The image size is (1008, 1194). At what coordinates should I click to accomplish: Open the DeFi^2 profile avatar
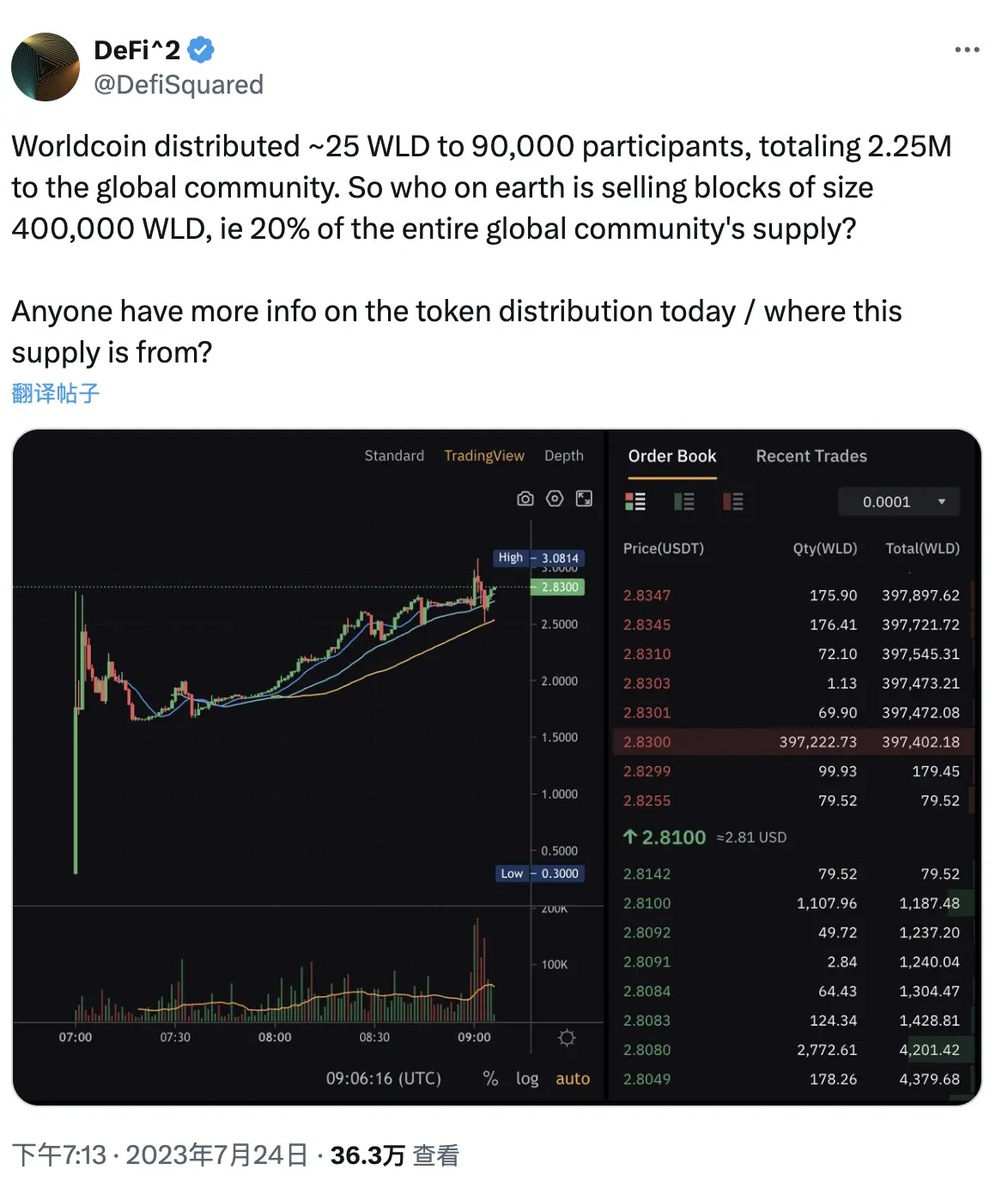pos(46,67)
